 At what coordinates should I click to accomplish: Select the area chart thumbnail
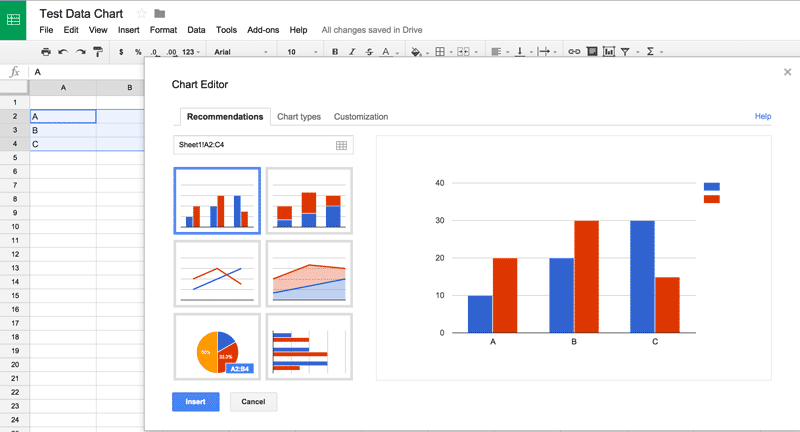pyautogui.click(x=309, y=274)
